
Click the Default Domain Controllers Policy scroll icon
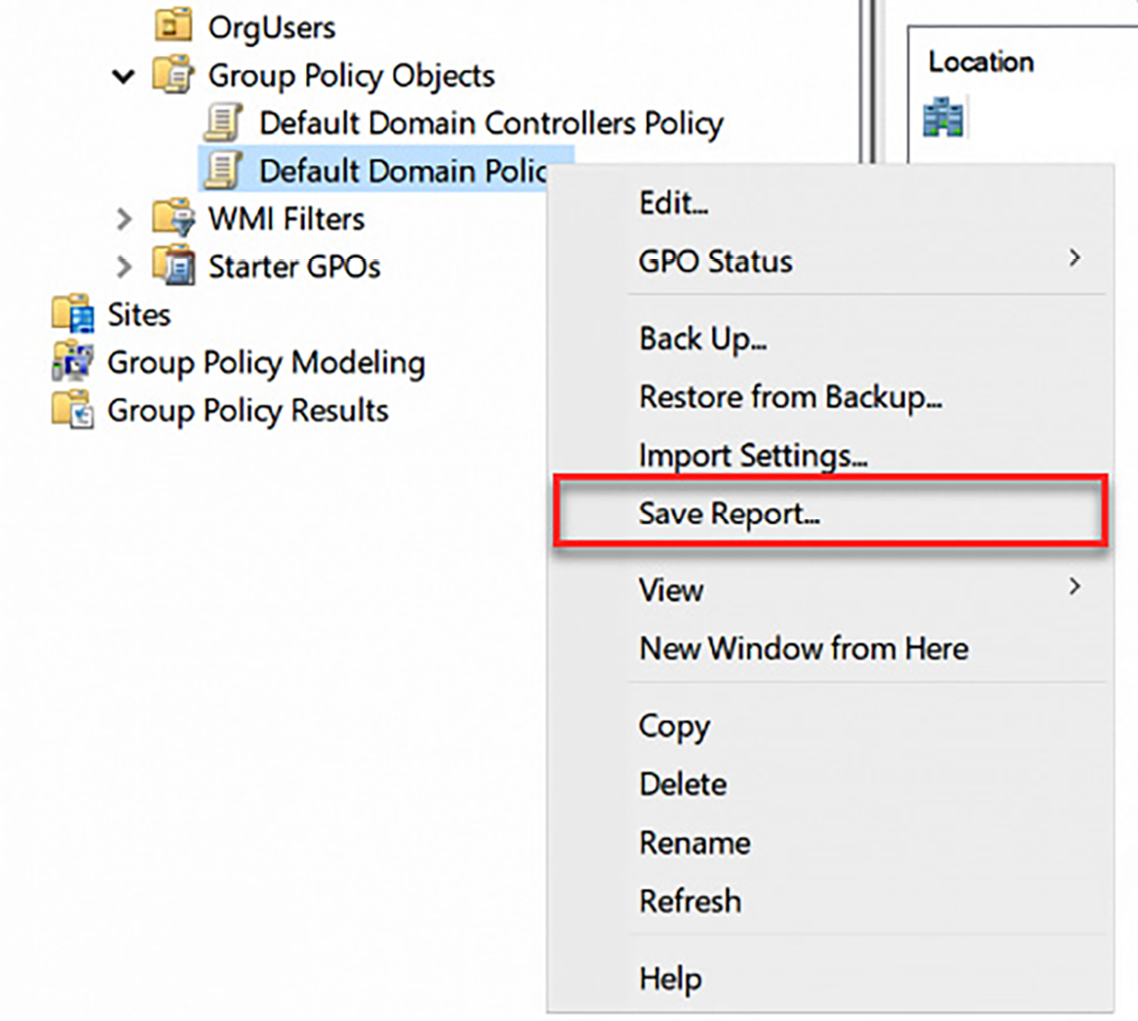pyautogui.click(x=223, y=123)
